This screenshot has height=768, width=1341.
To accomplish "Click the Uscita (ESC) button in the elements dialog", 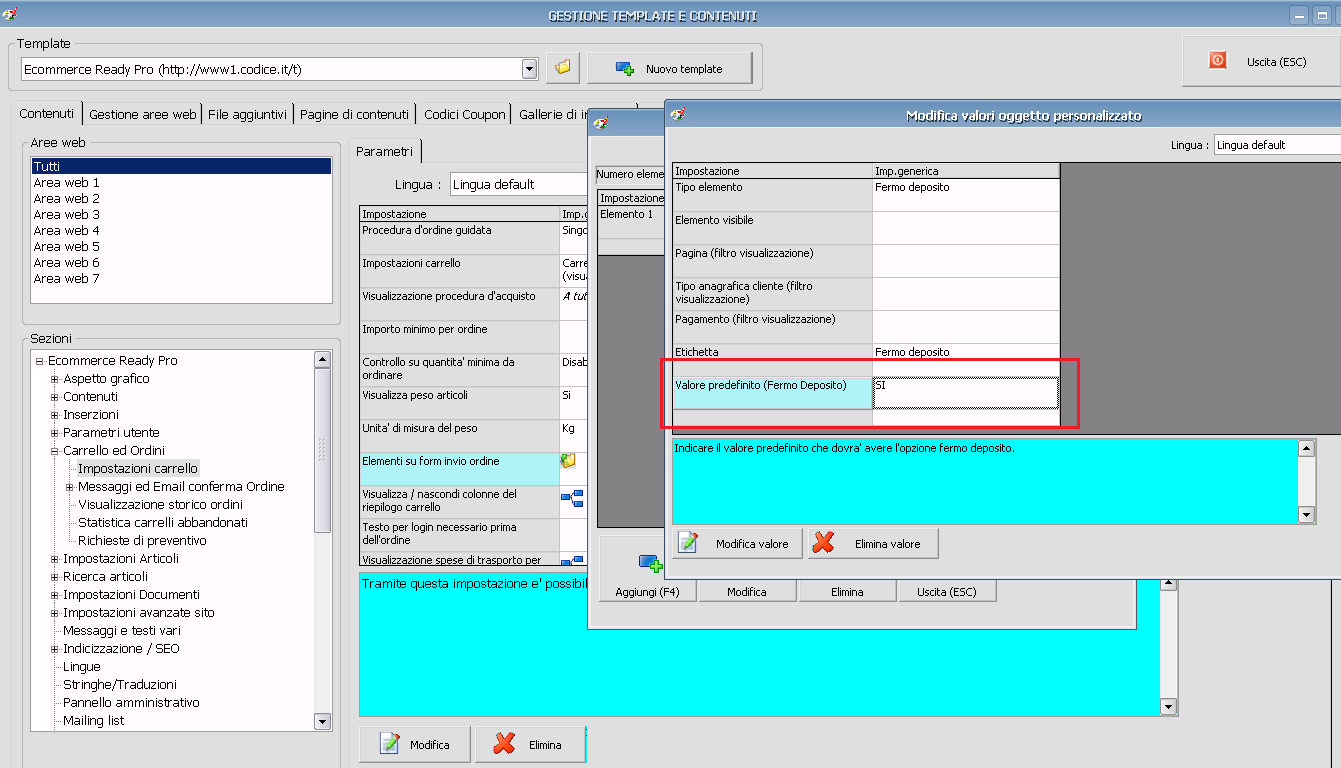I will coord(946,592).
